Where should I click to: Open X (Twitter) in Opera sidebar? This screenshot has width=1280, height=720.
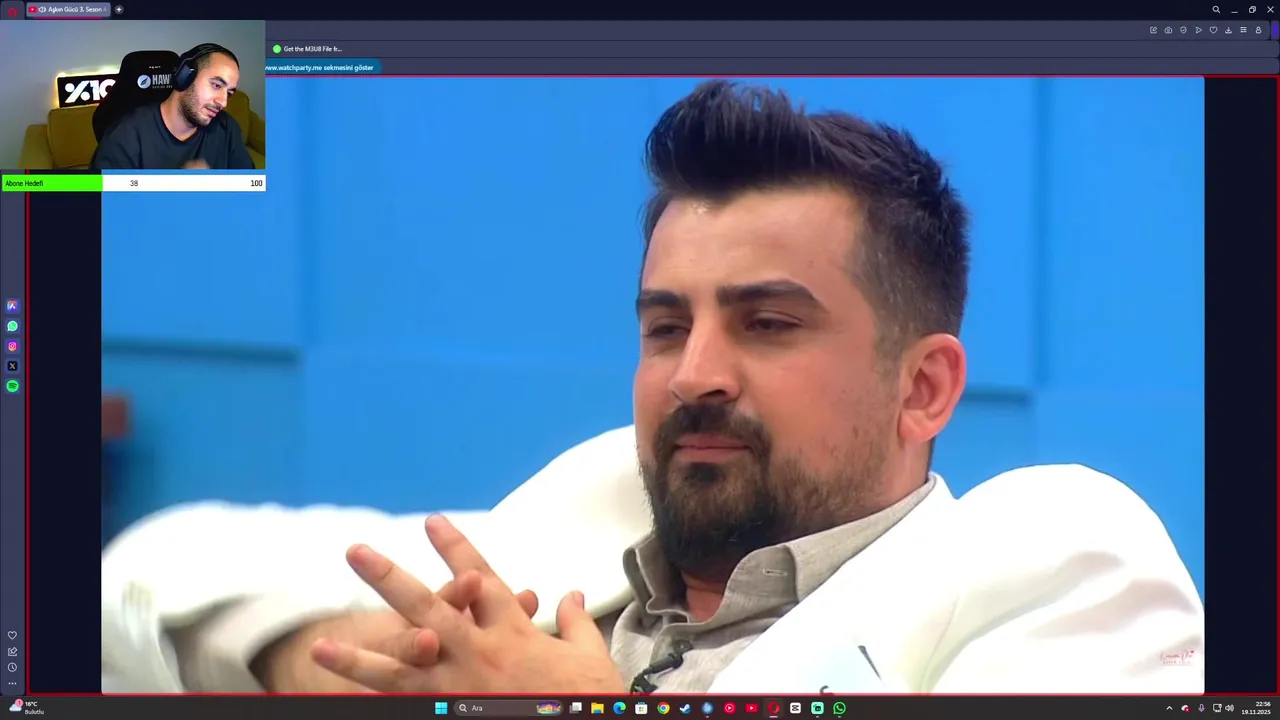pyautogui.click(x=12, y=366)
